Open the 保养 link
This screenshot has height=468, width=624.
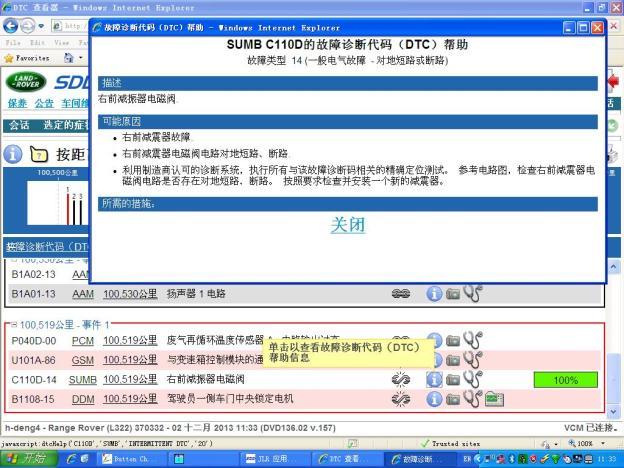pos(18,103)
